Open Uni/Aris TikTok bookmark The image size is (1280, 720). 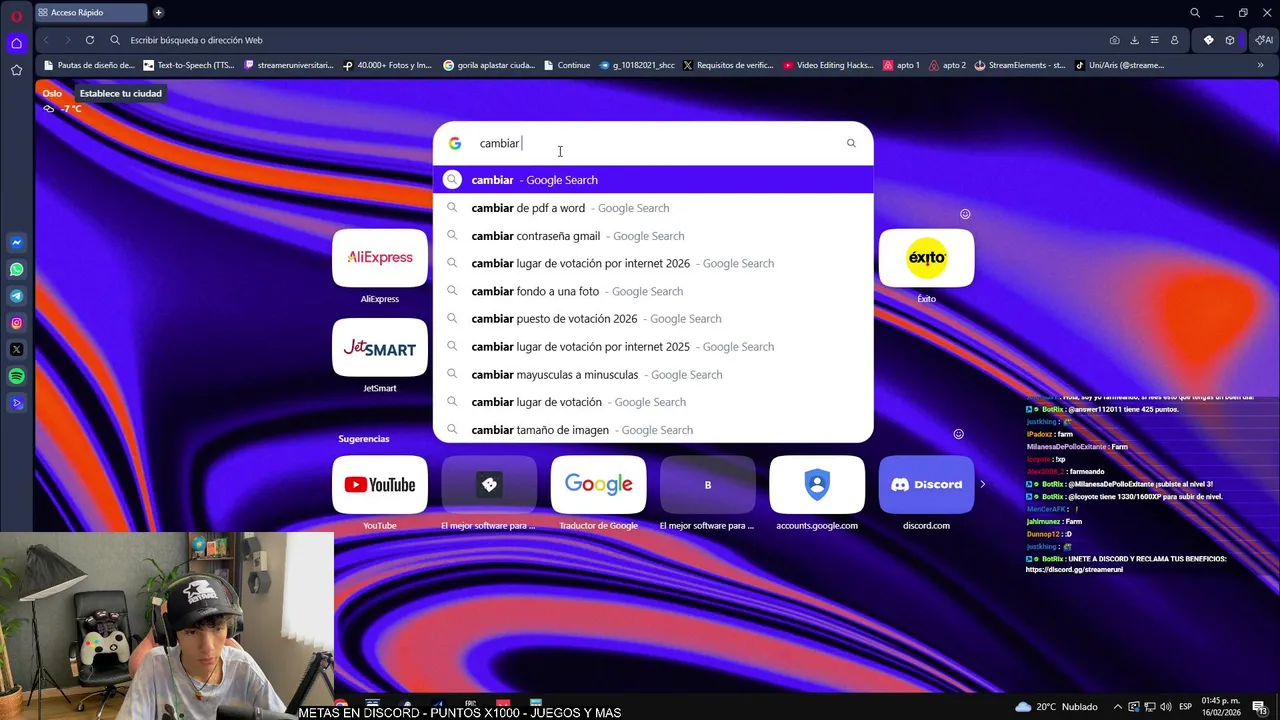coord(1119,65)
